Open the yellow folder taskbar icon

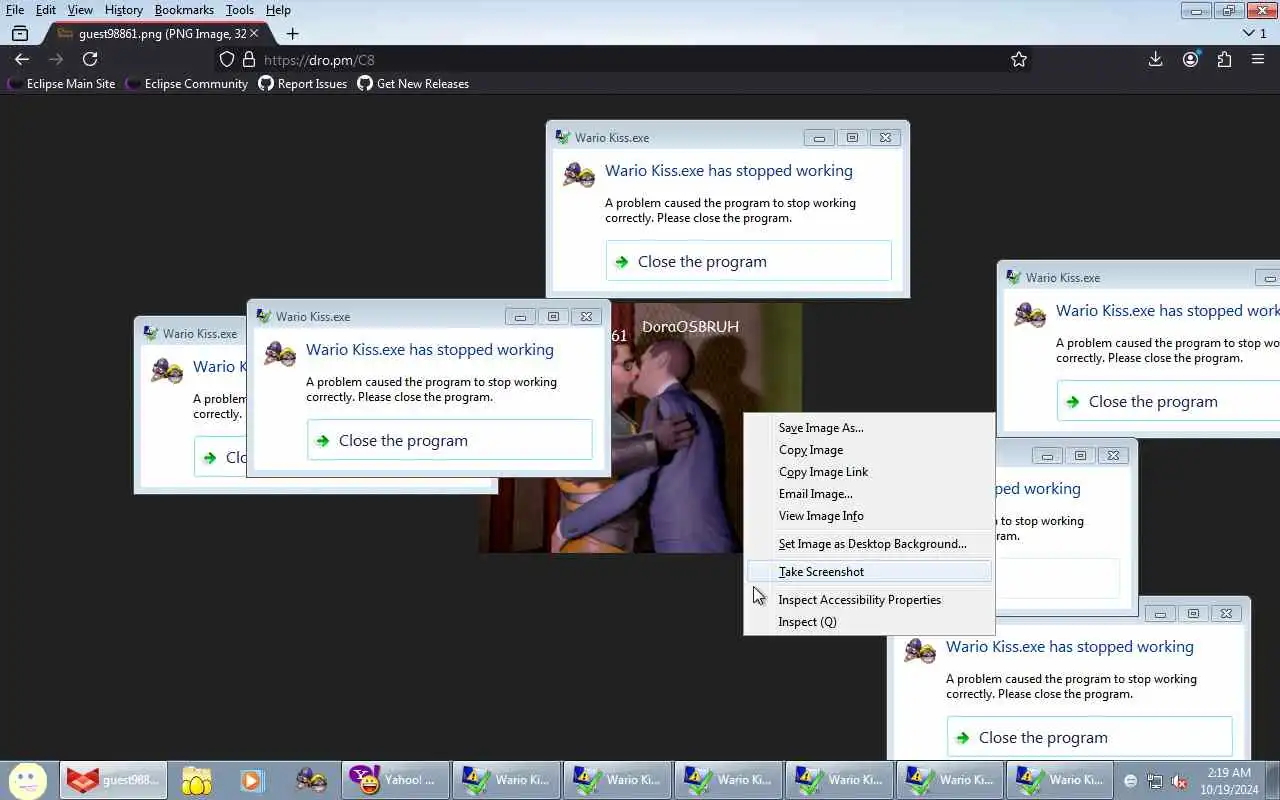pos(197,780)
